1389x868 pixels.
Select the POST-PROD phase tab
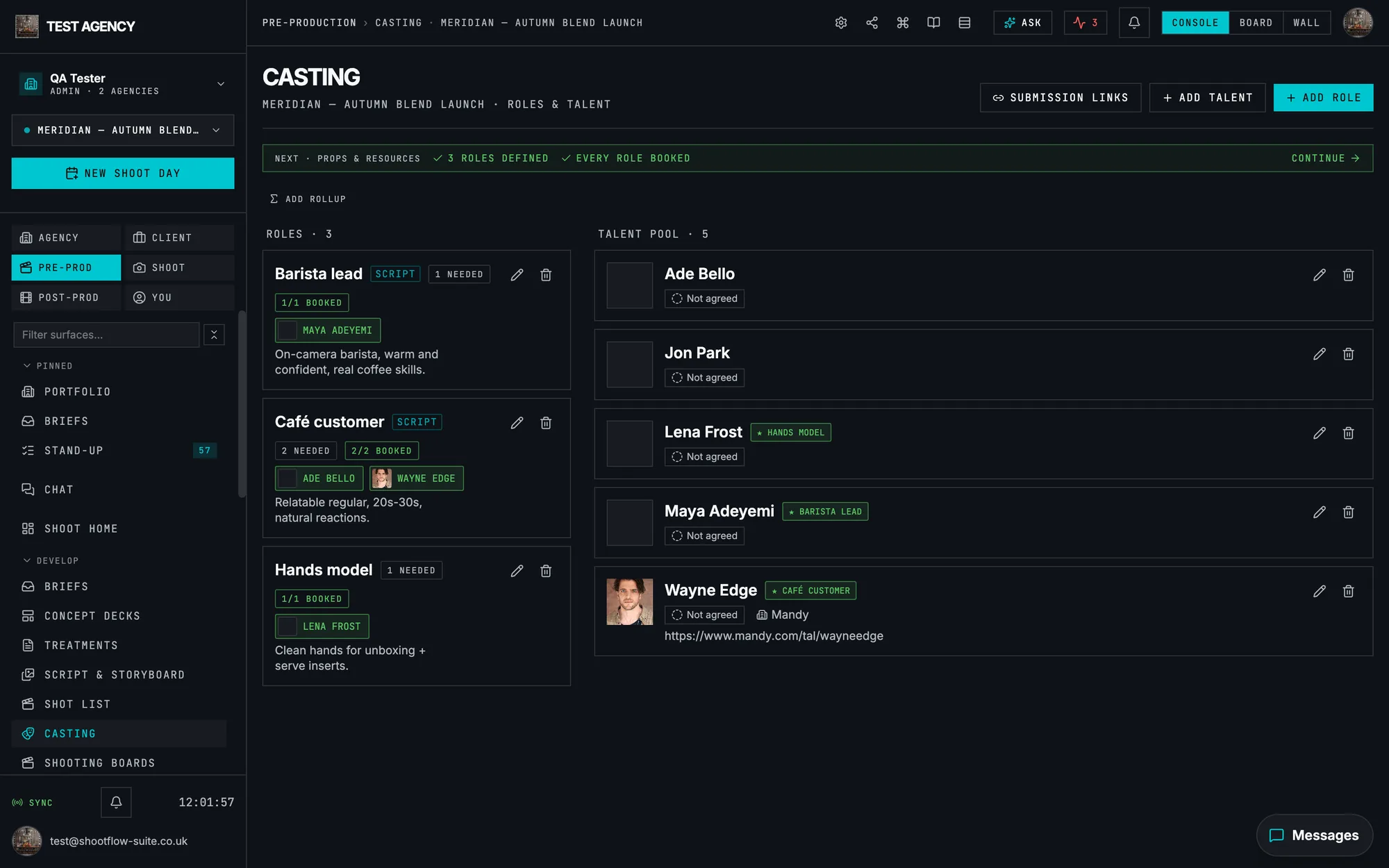tap(66, 298)
